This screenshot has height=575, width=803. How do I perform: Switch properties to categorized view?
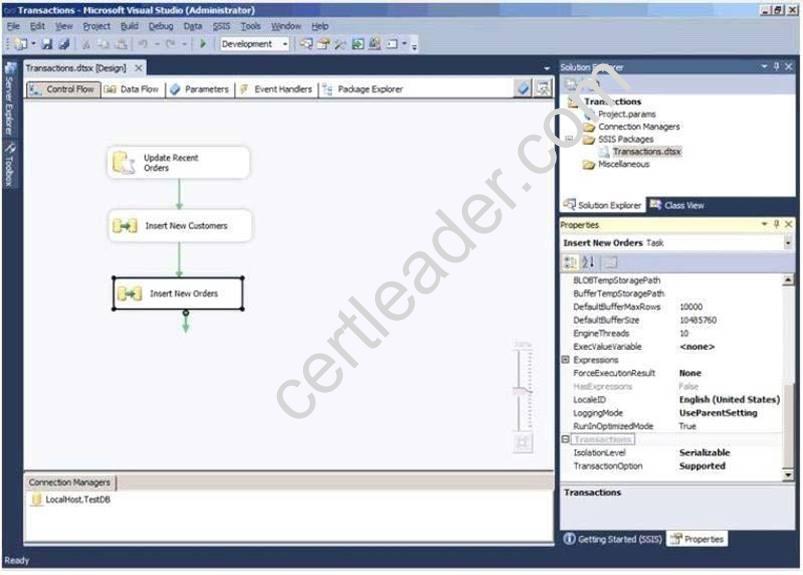click(x=570, y=263)
